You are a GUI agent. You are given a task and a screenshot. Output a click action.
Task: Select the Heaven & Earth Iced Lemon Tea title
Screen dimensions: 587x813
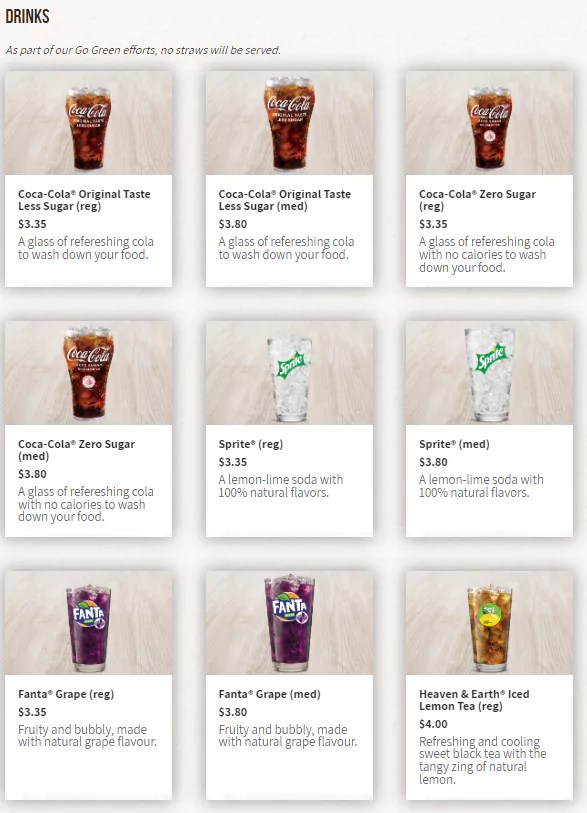point(474,700)
